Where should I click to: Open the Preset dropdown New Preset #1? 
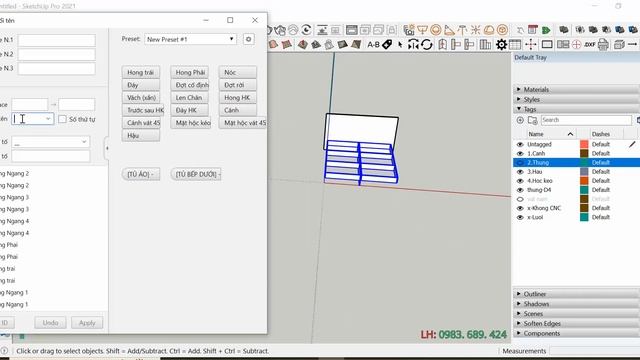click(190, 39)
